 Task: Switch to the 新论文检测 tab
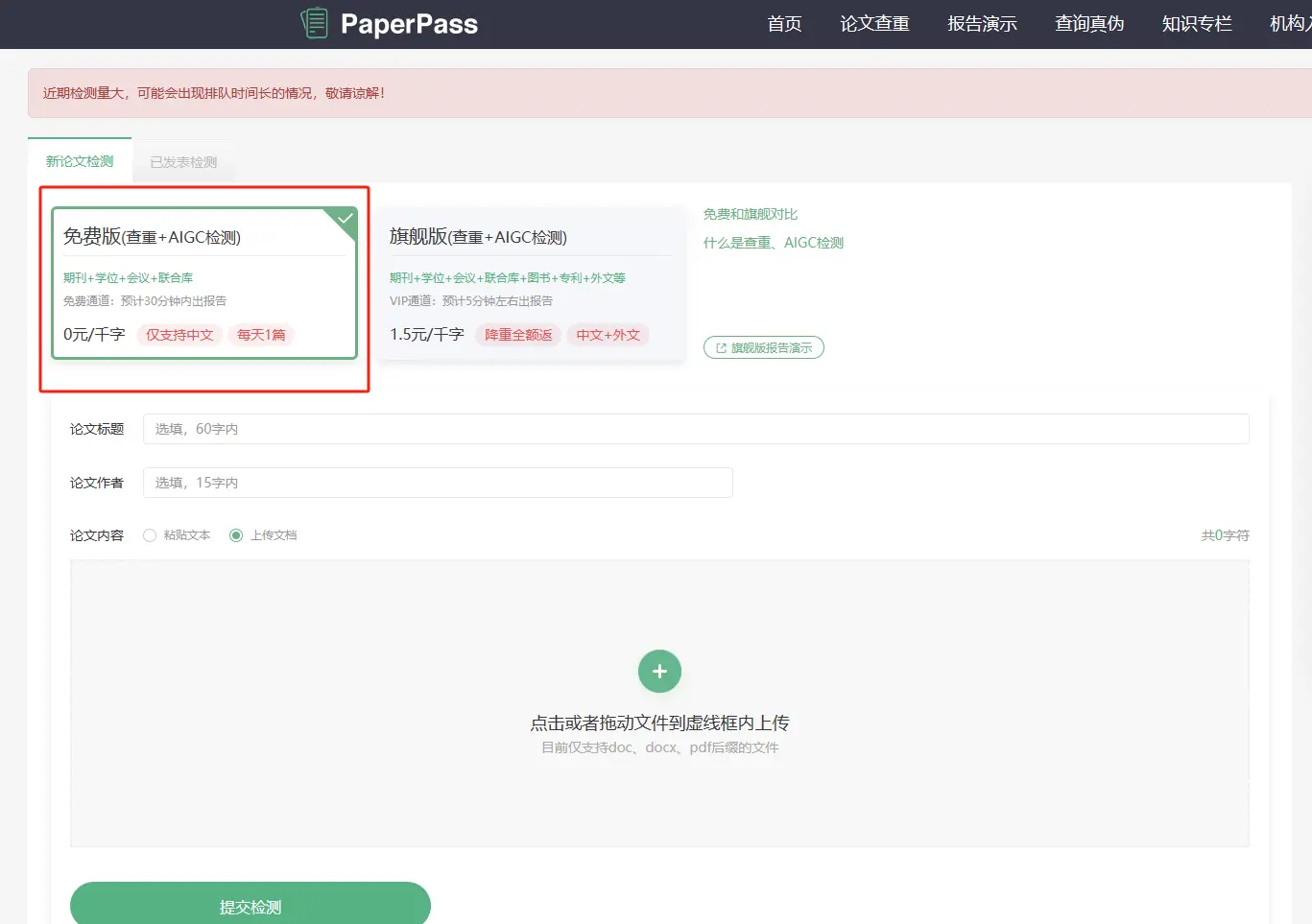pyautogui.click(x=80, y=161)
